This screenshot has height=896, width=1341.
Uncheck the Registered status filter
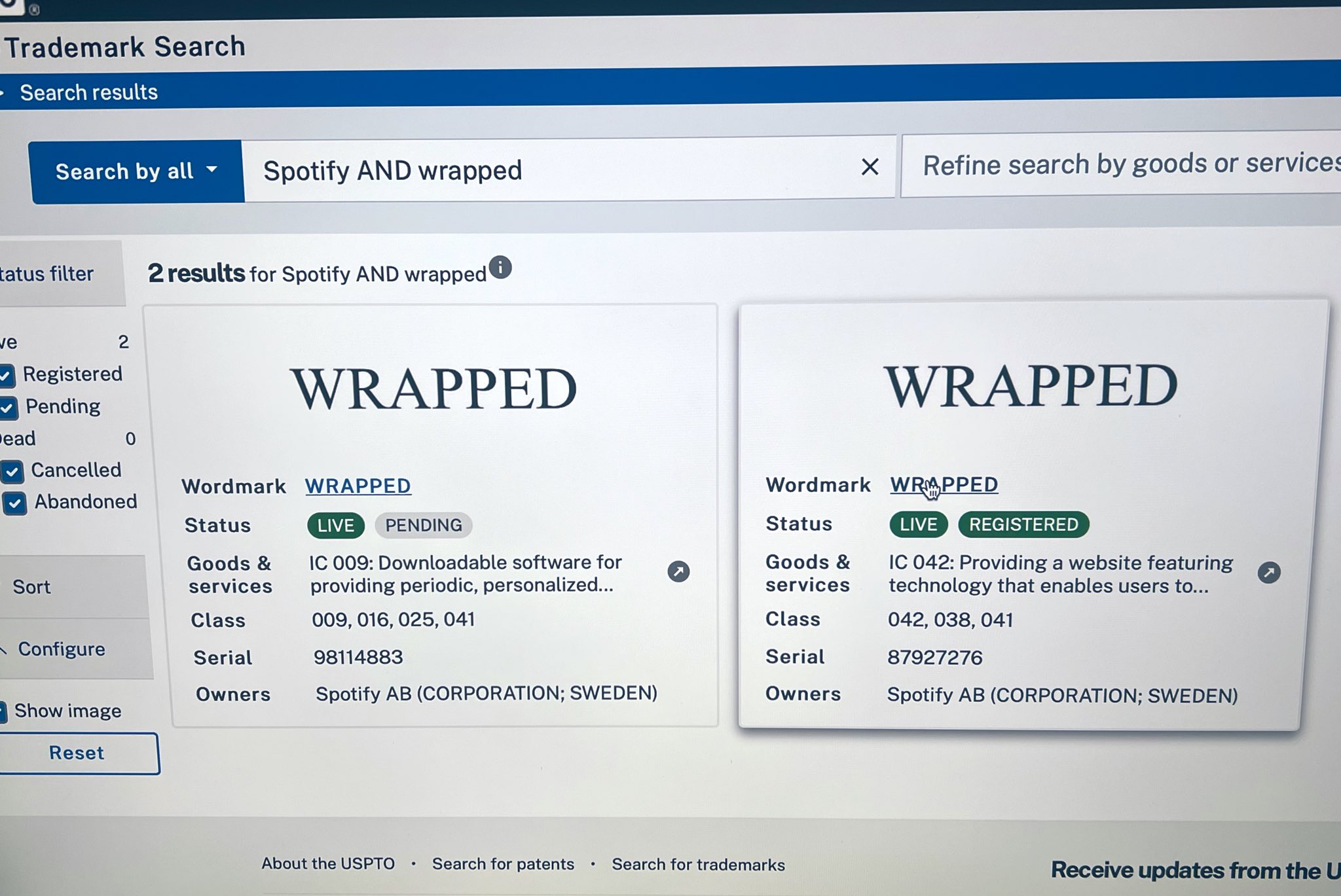click(7, 375)
